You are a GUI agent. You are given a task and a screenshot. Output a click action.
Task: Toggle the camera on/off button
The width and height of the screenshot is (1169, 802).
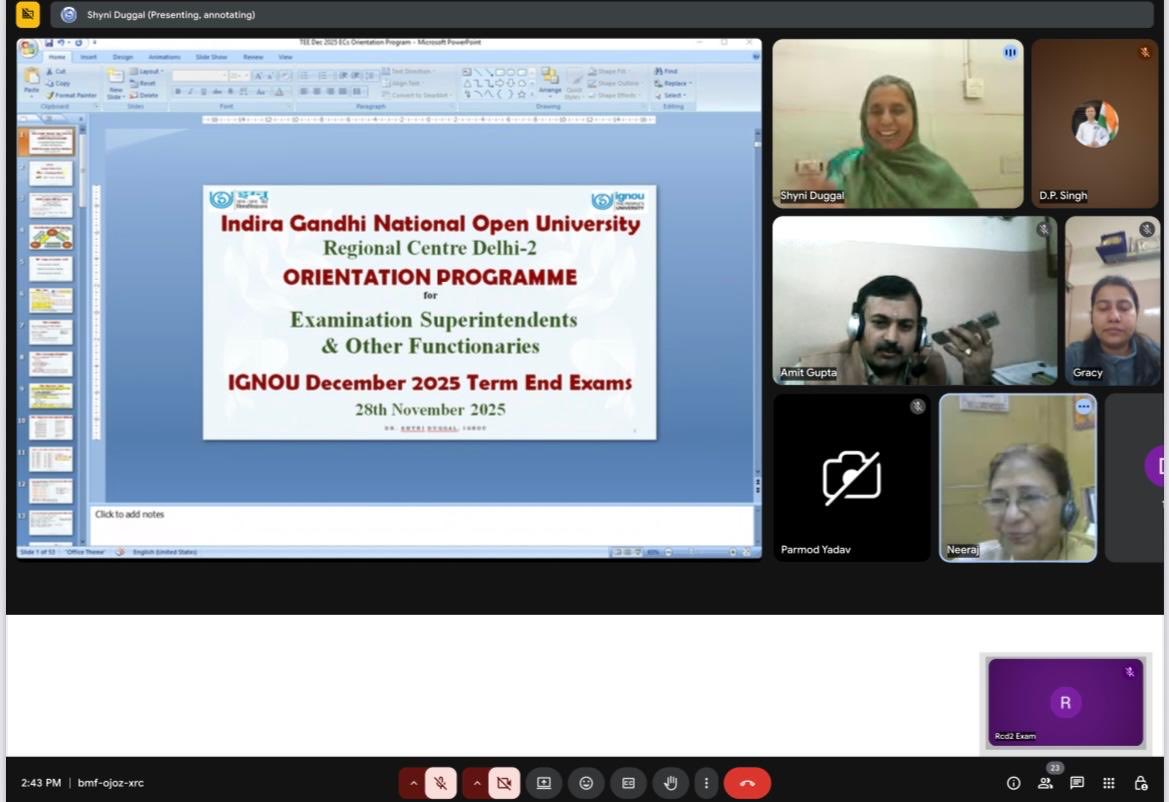pos(504,783)
